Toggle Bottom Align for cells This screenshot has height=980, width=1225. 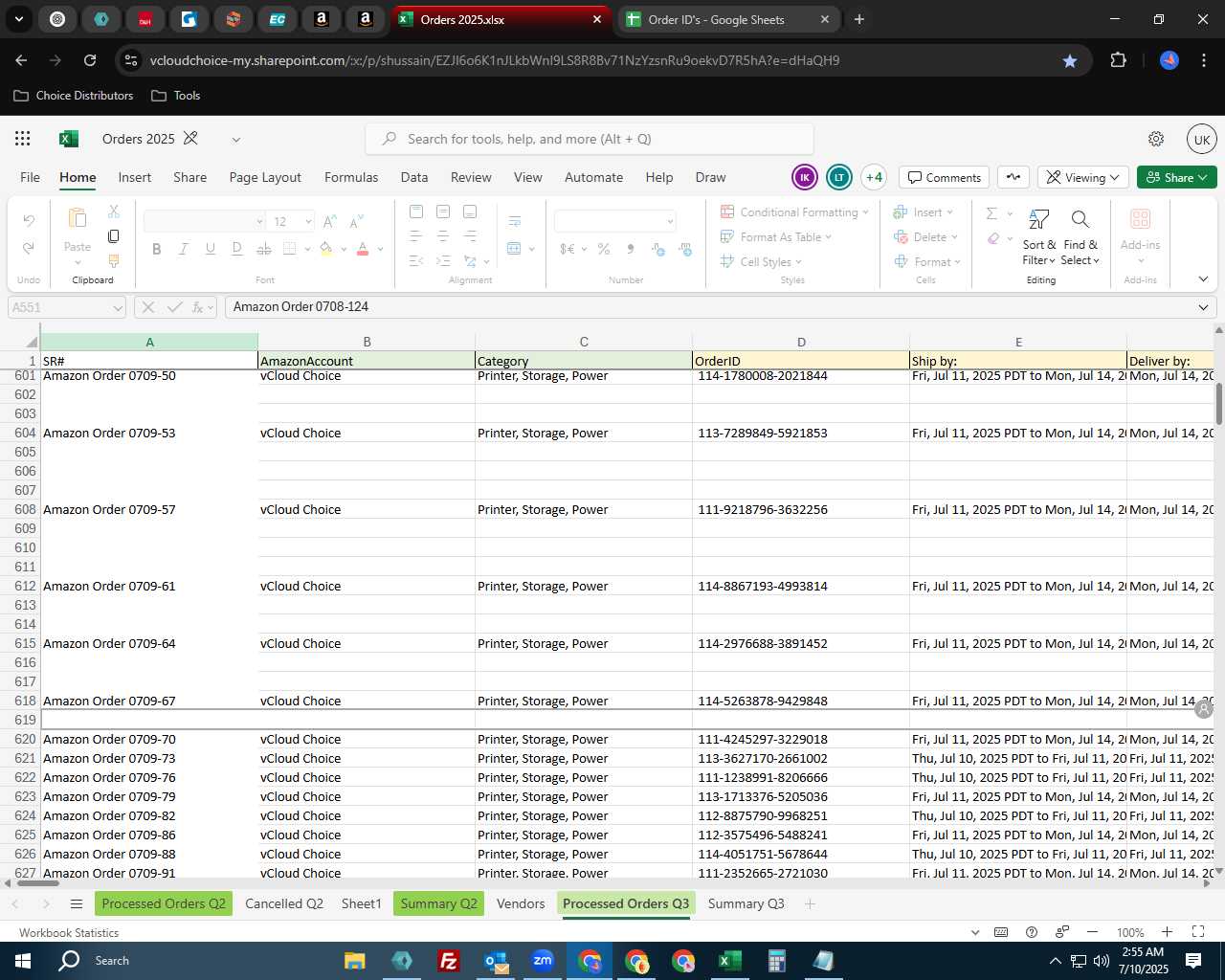point(470,212)
